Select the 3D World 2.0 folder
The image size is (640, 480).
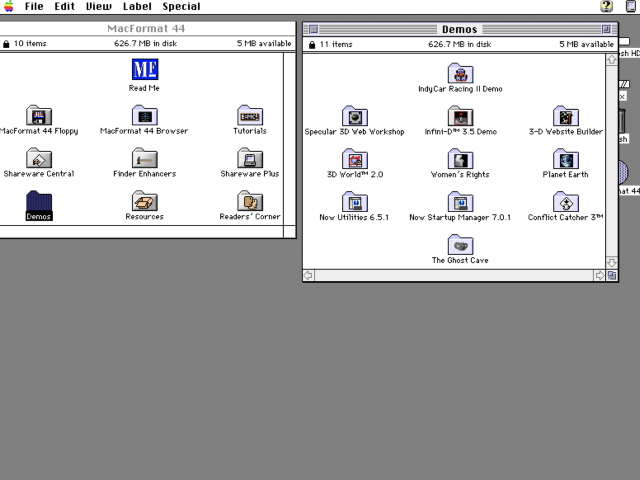coord(355,159)
